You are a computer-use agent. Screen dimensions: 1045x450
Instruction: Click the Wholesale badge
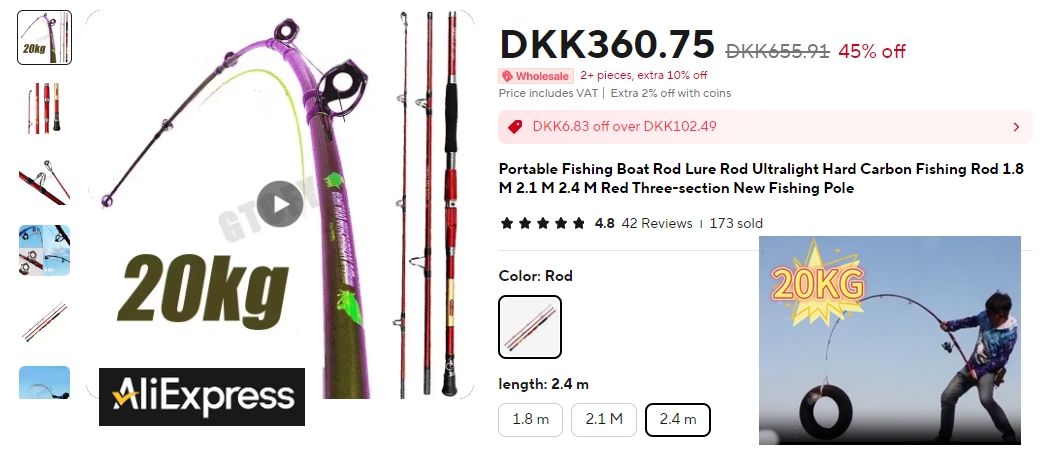[536, 76]
